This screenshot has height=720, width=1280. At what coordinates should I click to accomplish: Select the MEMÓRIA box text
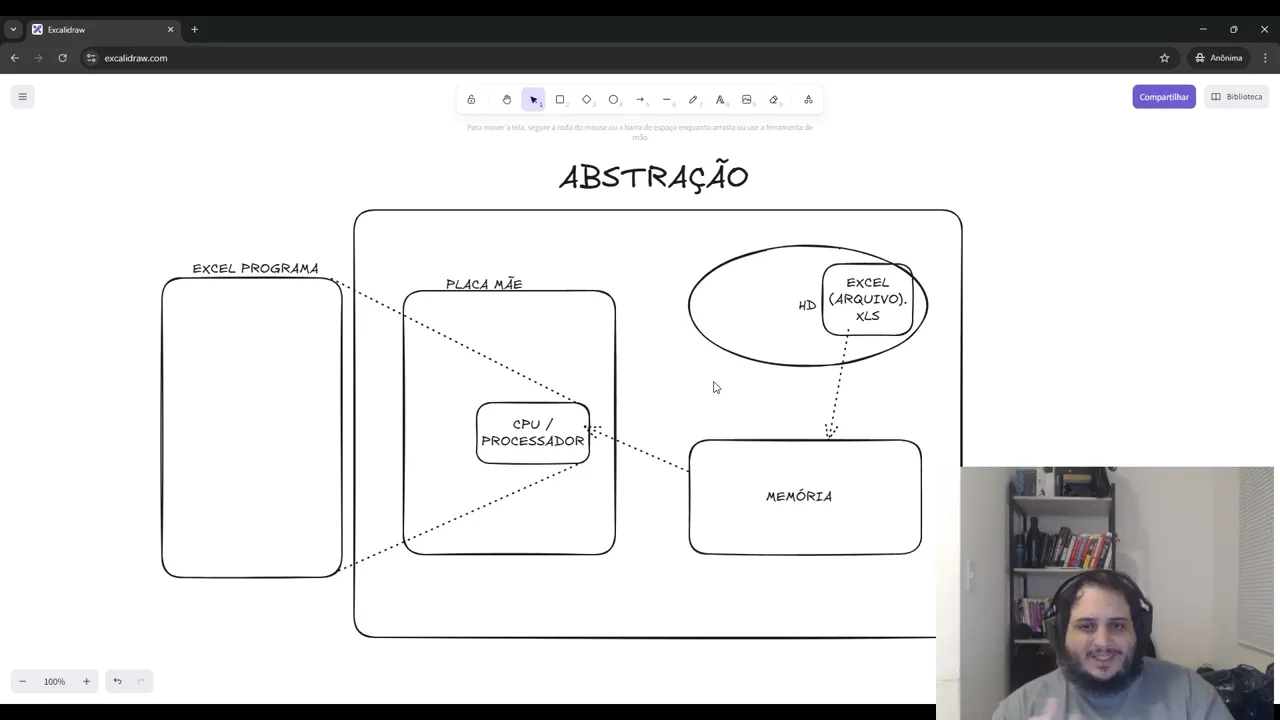799,496
